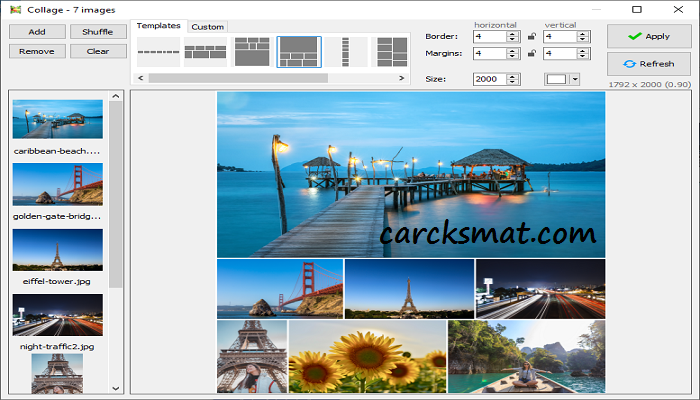The height and width of the screenshot is (400, 700).
Task: Decrease the vertical Margins value
Action: (x=583, y=56)
